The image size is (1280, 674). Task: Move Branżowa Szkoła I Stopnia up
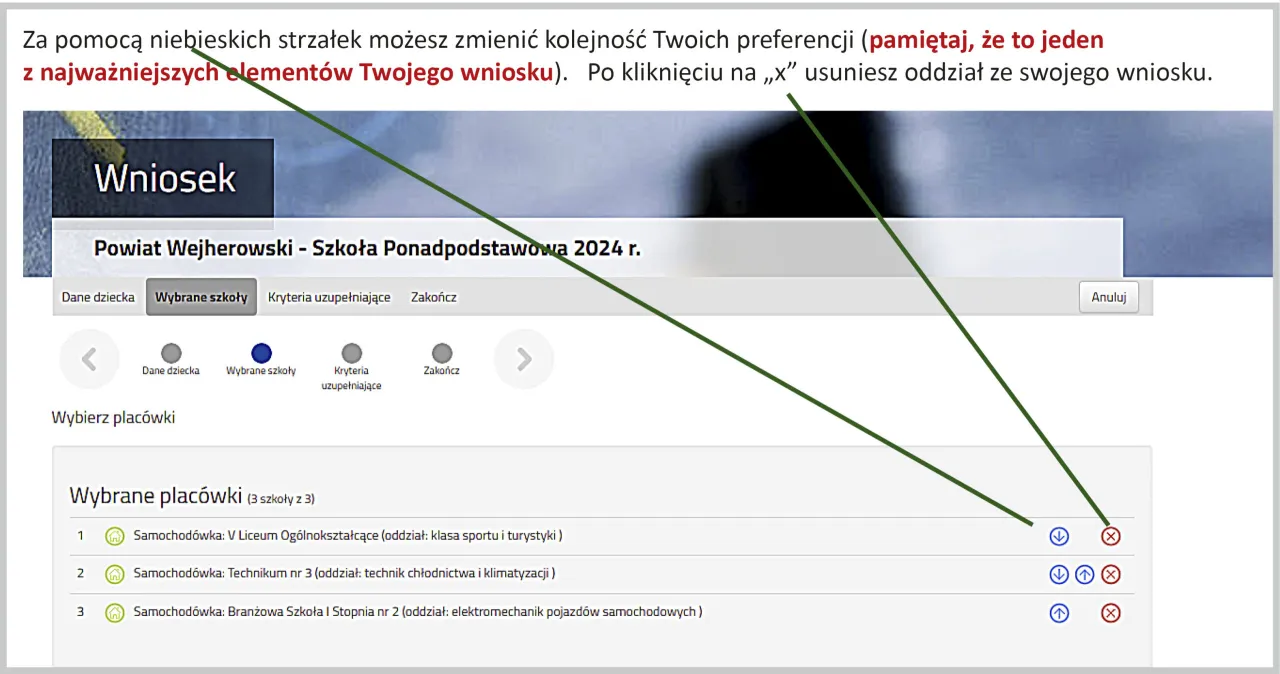(1059, 613)
